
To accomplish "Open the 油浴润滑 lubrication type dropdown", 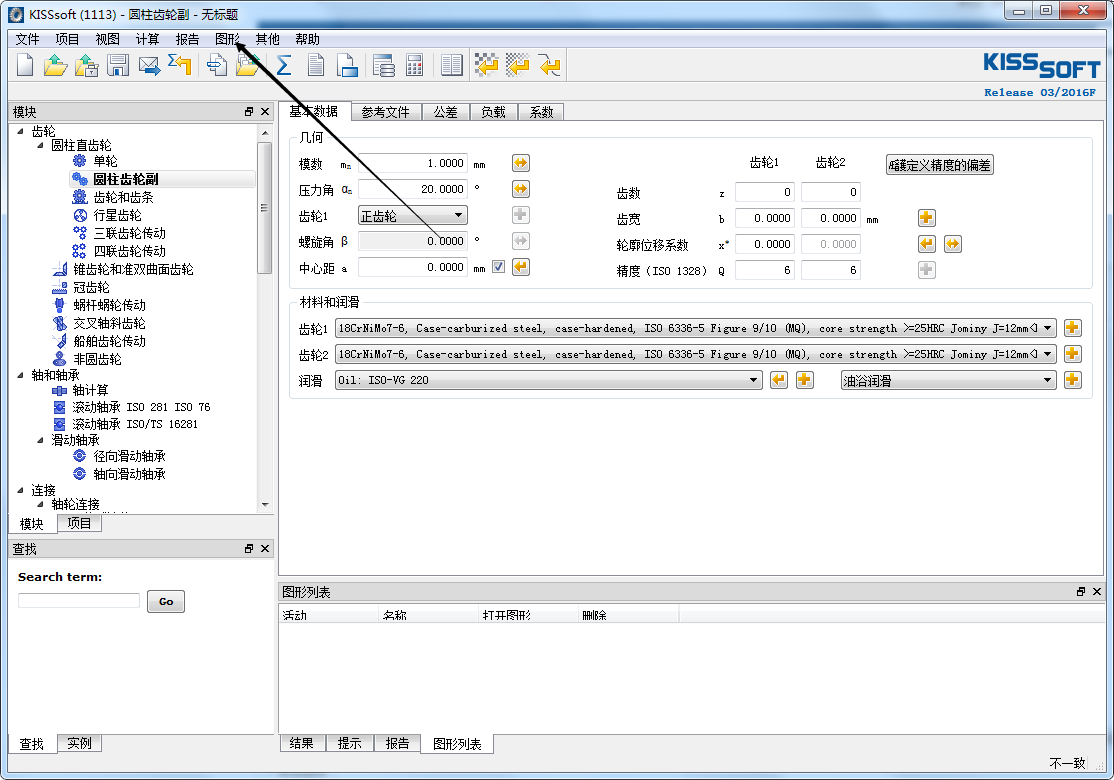I will point(948,380).
